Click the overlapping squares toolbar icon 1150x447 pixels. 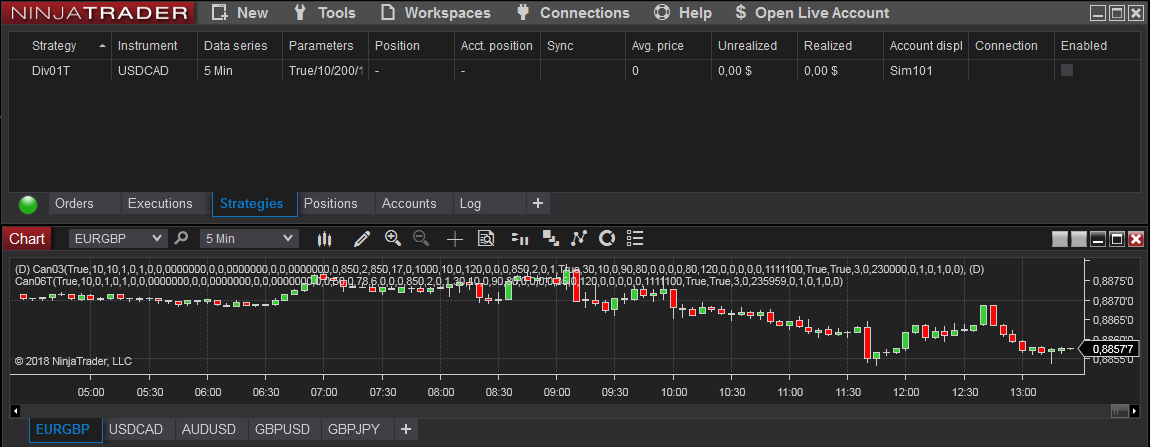pyautogui.click(x=550, y=238)
